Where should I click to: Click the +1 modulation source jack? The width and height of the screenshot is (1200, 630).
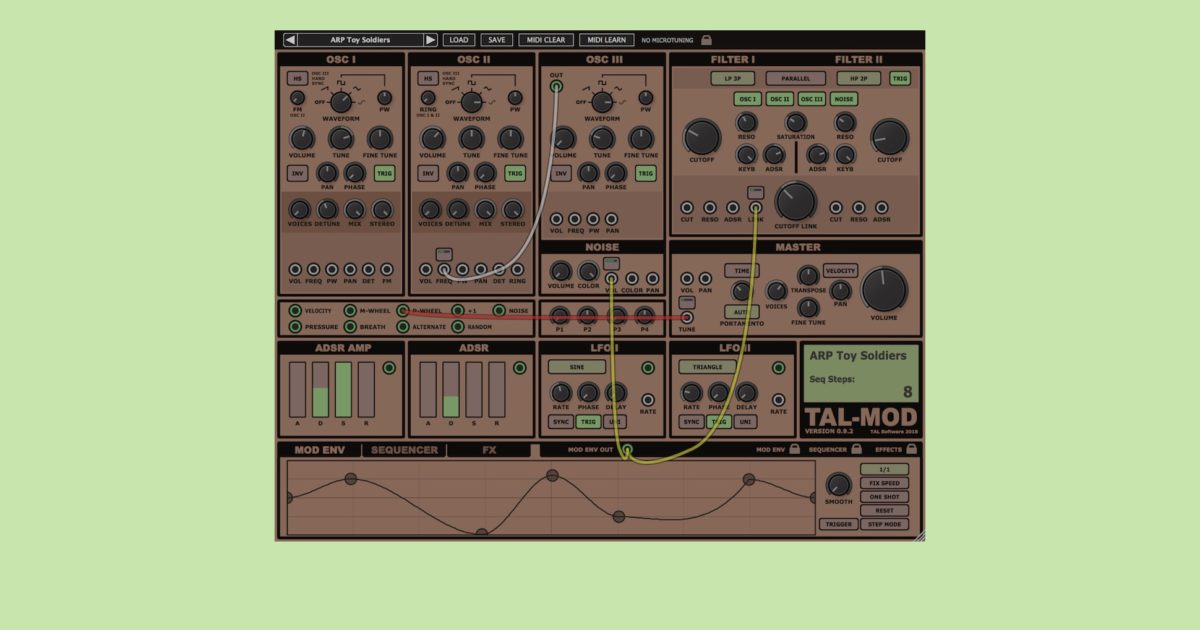(x=458, y=311)
